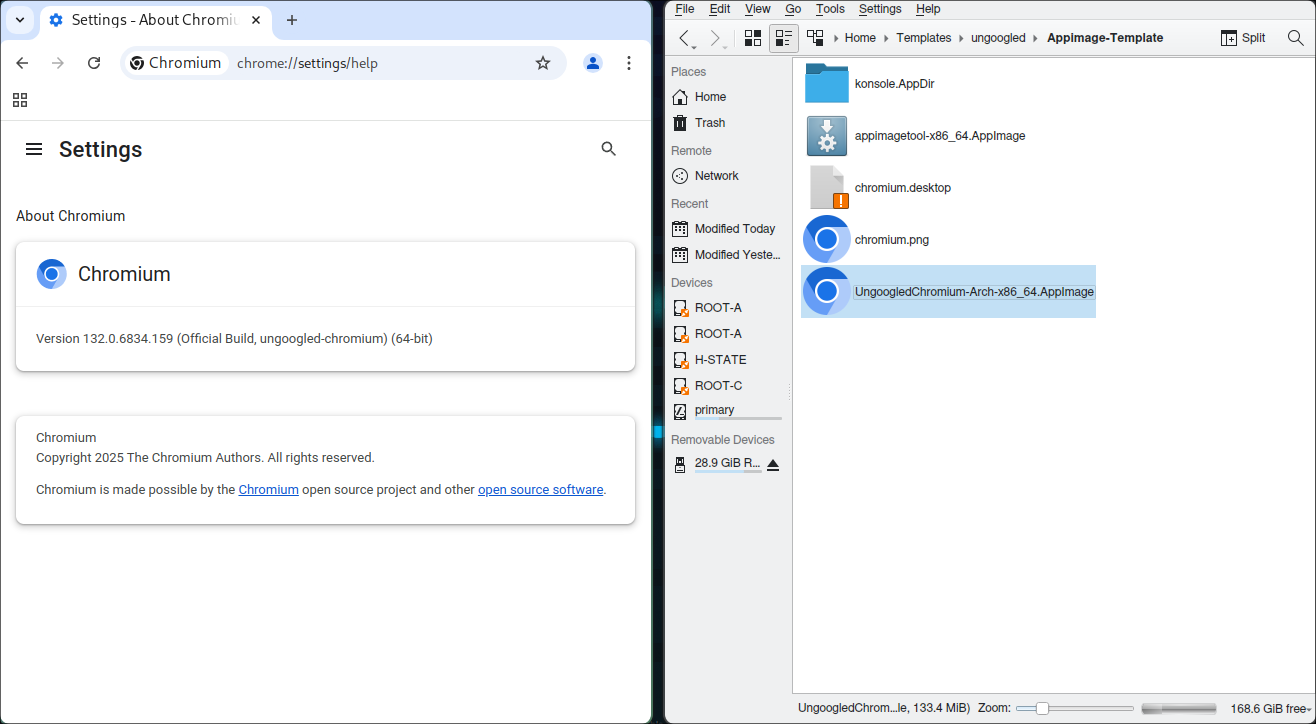The width and height of the screenshot is (1316, 724).
Task: Switch Dolphin to compact view mode
Action: click(x=784, y=38)
